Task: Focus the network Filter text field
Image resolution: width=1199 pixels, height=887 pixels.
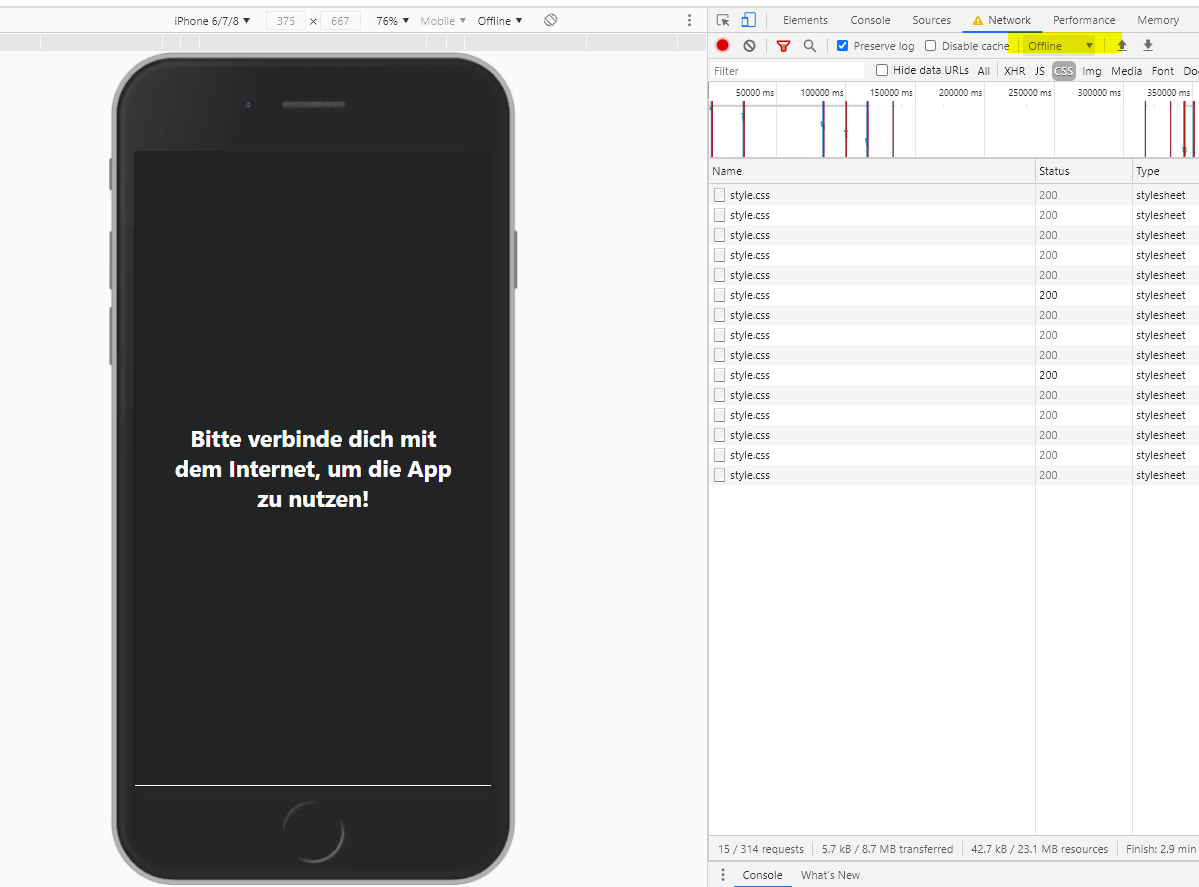Action: [788, 71]
